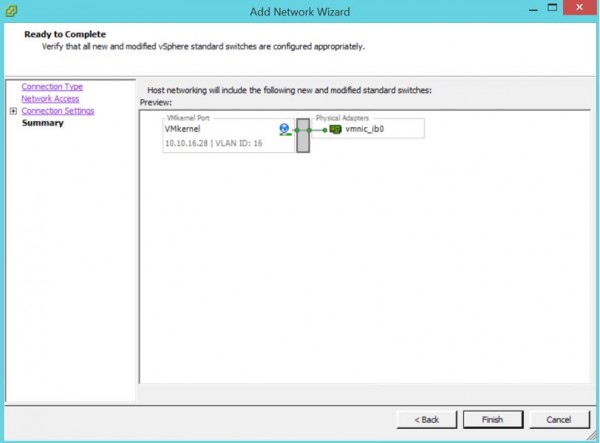Image resolution: width=600 pixels, height=443 pixels.
Task: Cancel the Add Network Wizard
Action: pyautogui.click(x=559, y=420)
